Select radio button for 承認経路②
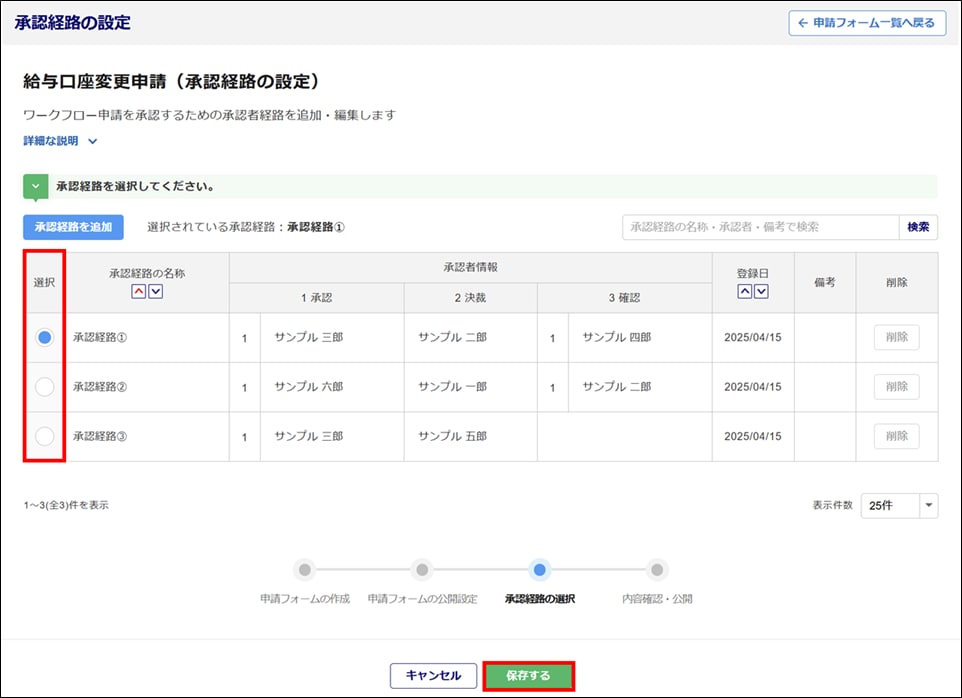This screenshot has height=698, width=962. [44, 387]
